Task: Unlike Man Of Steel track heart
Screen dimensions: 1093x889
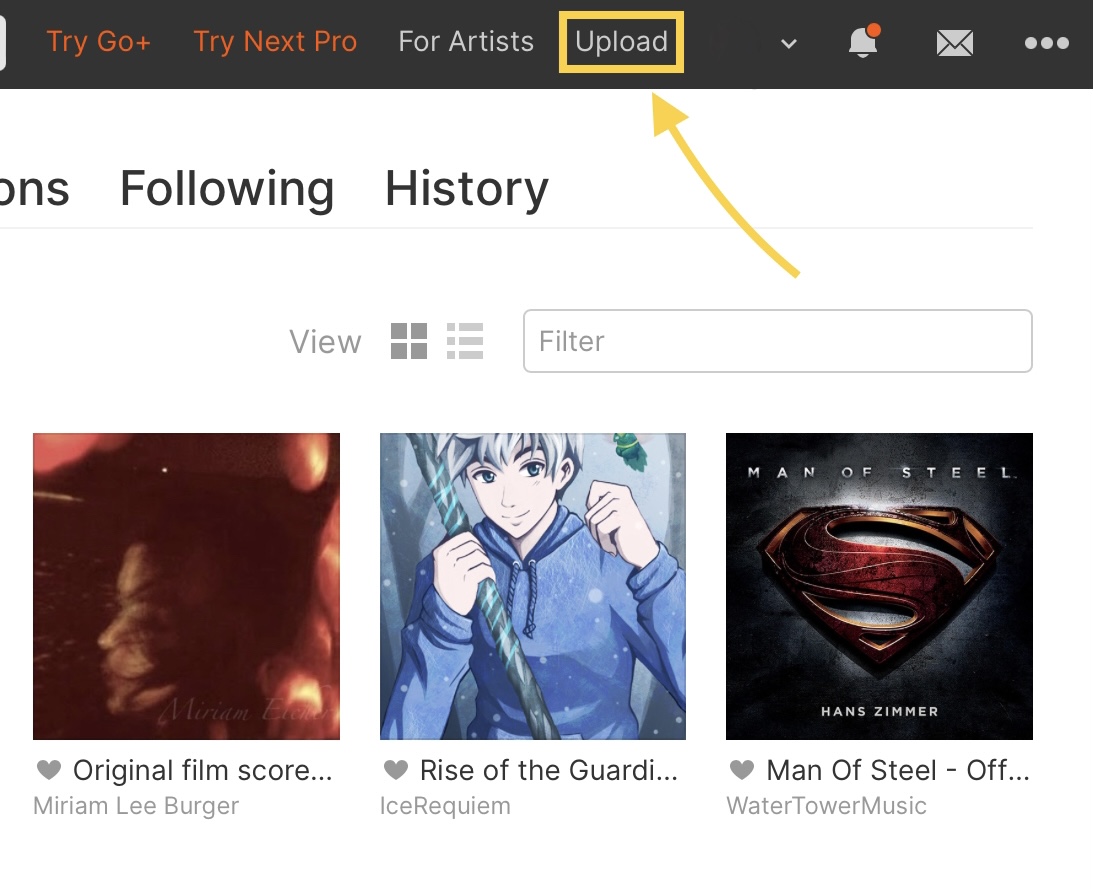Action: 742,770
